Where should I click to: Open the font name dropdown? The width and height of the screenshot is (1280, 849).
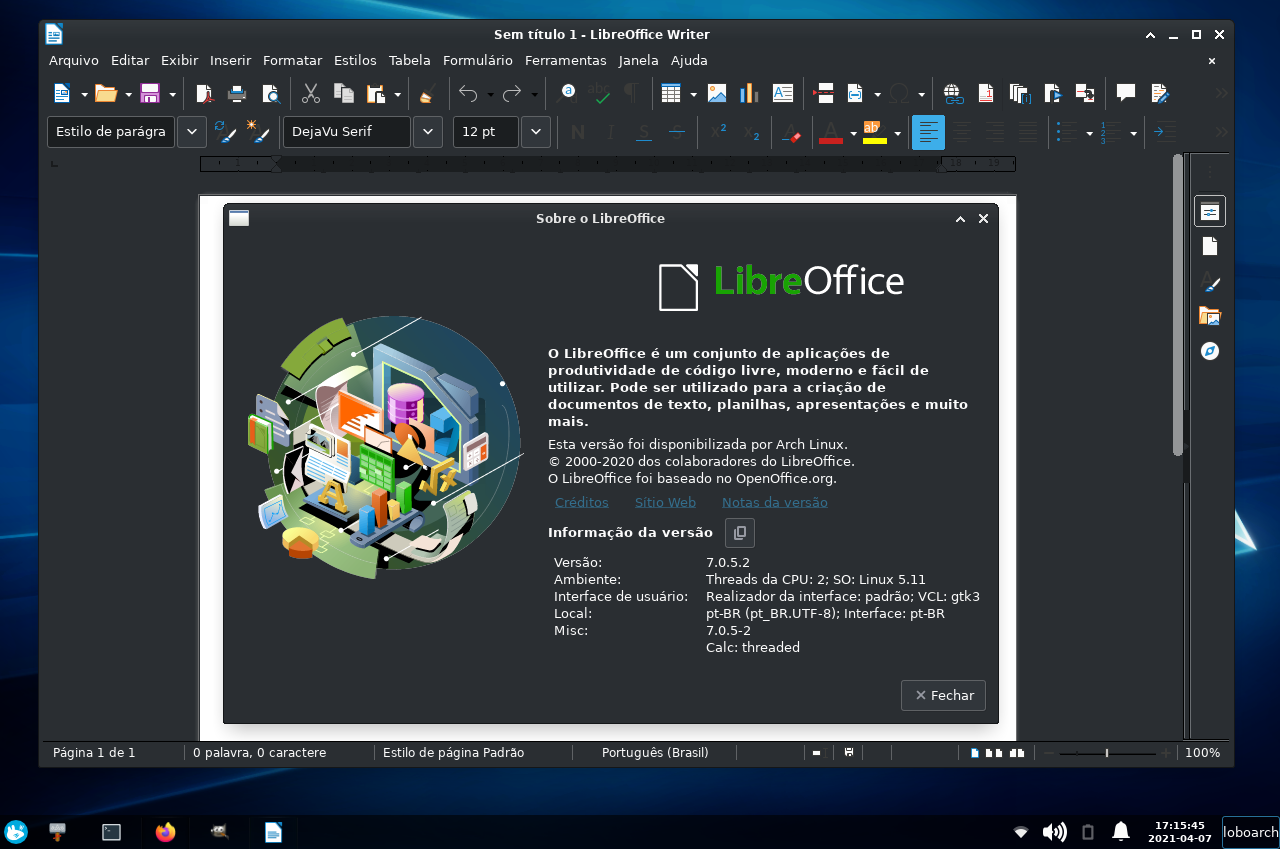tap(427, 131)
